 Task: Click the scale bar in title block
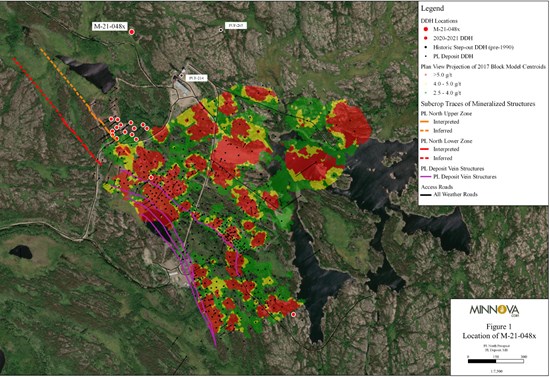[496, 361]
